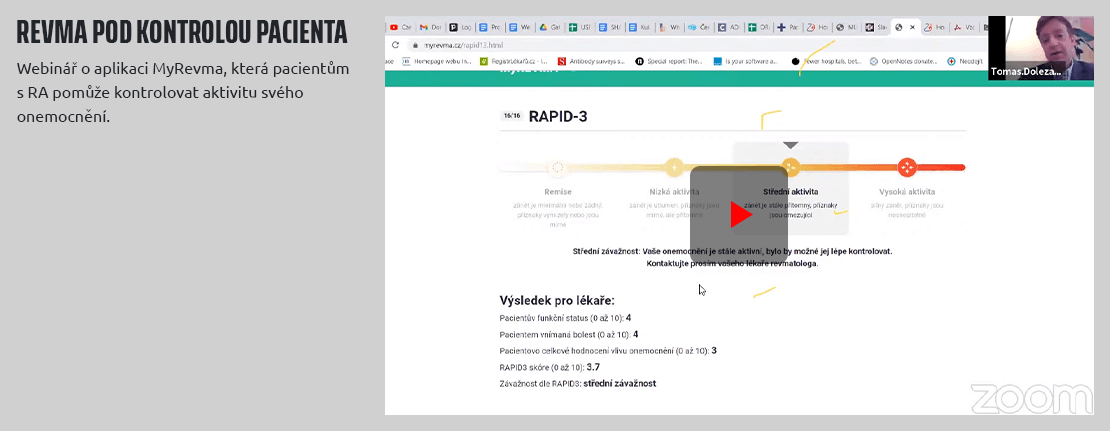Click the Remise icon on activity scale
The height and width of the screenshot is (431, 1110).
tap(559, 168)
